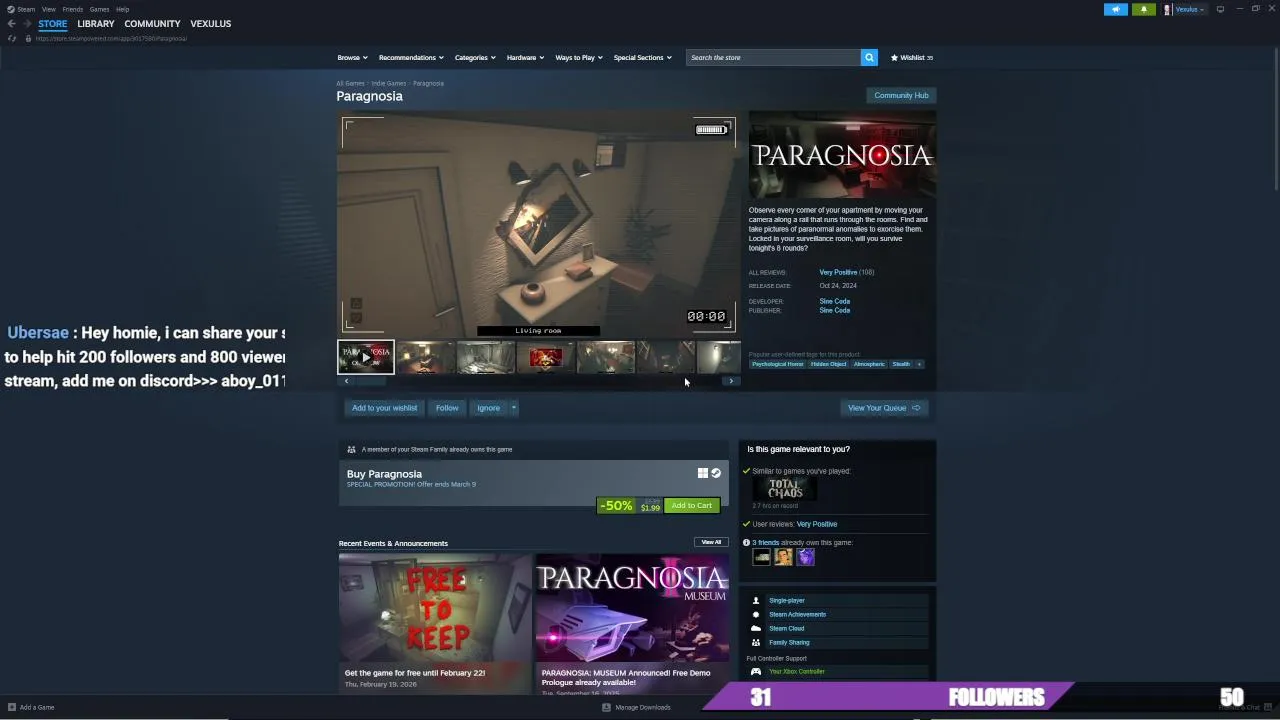Screen dimensions: 1280x720
Task: Select the first trailer thumbnail in strip
Action: (366, 357)
